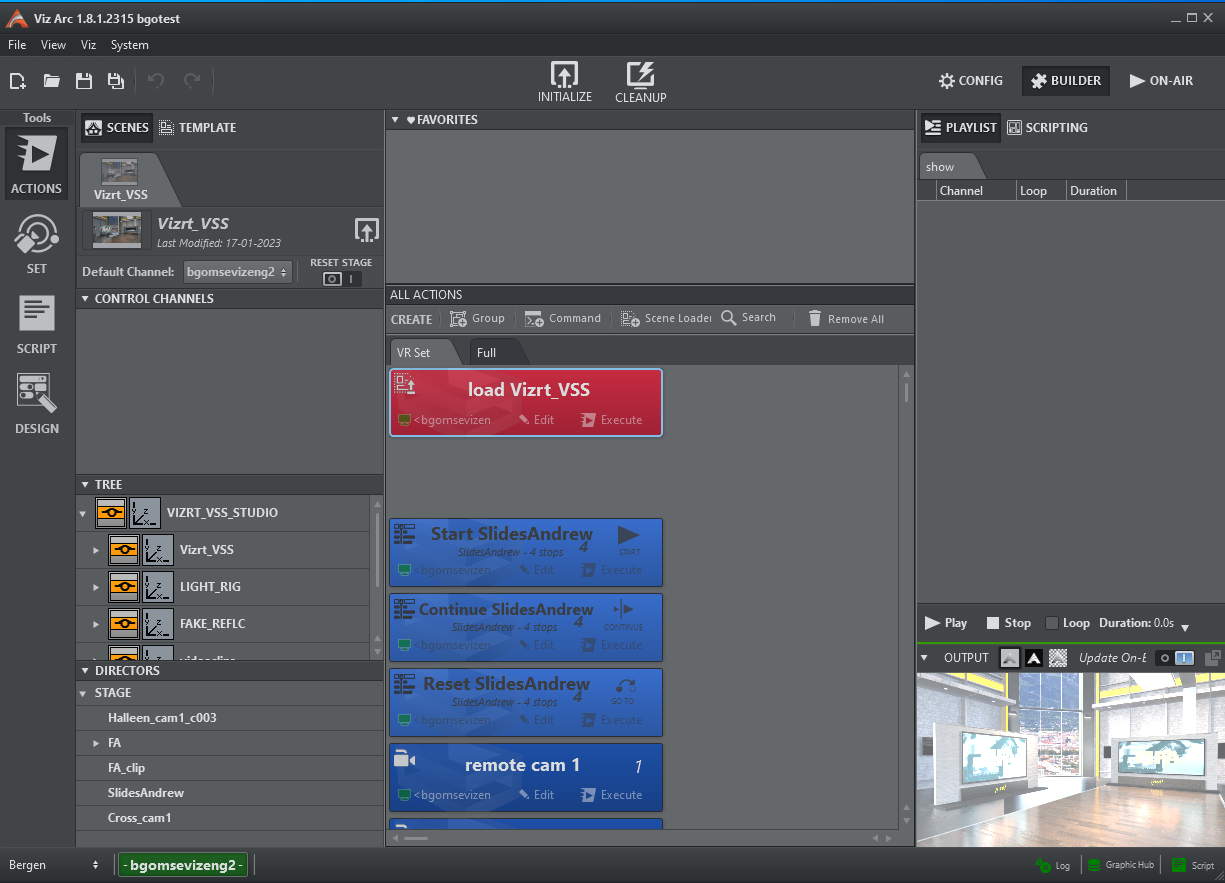This screenshot has width=1225, height=883.
Task: Switch to On-Air mode
Action: pos(1161,81)
